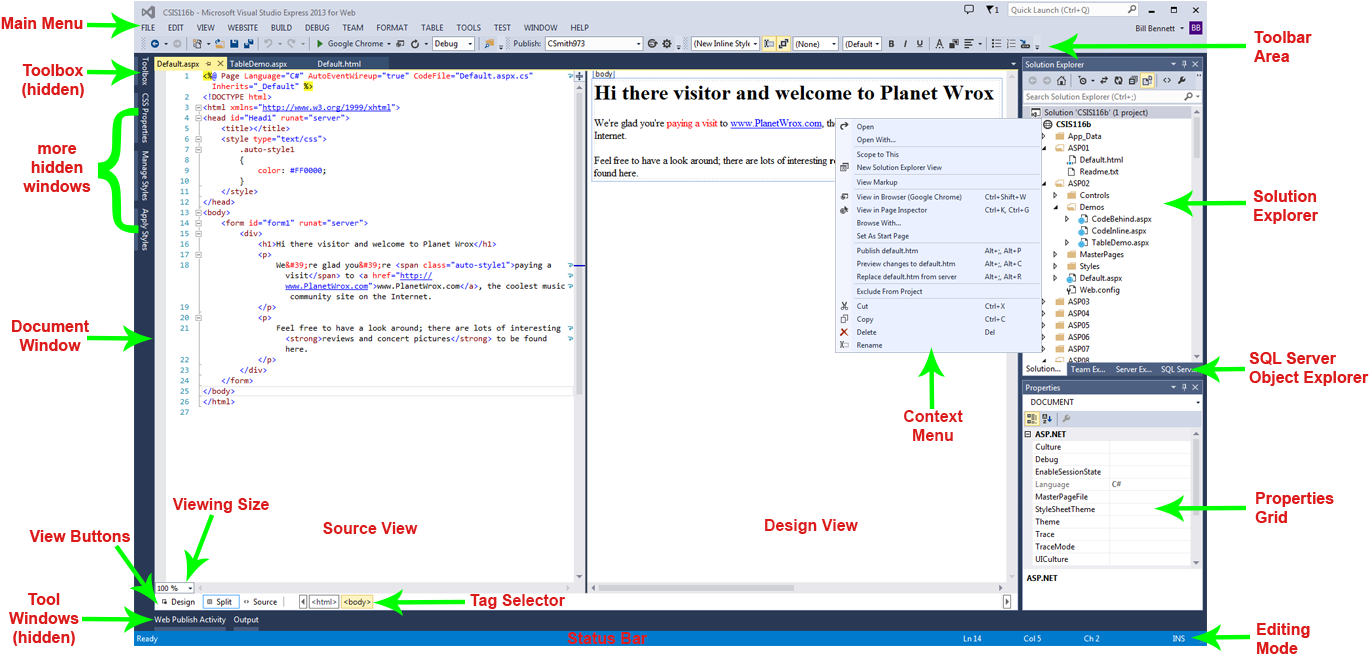Switch to Split view button
Screen dimensions: 1369x654
[x=220, y=602]
